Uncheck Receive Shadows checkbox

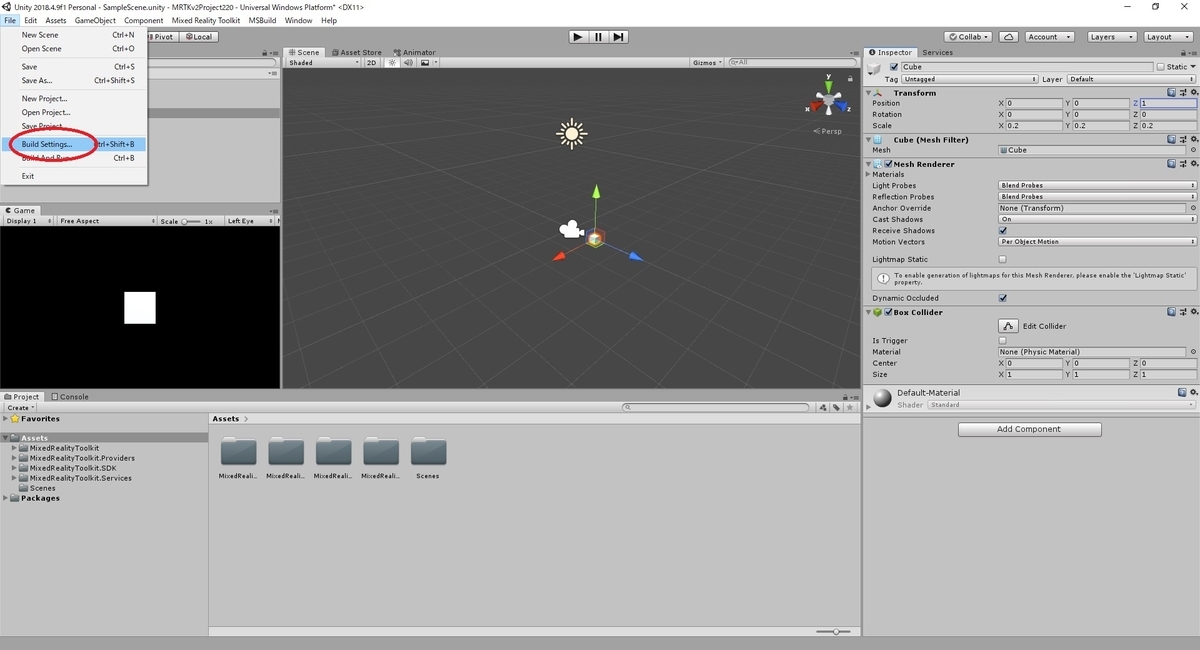1003,231
